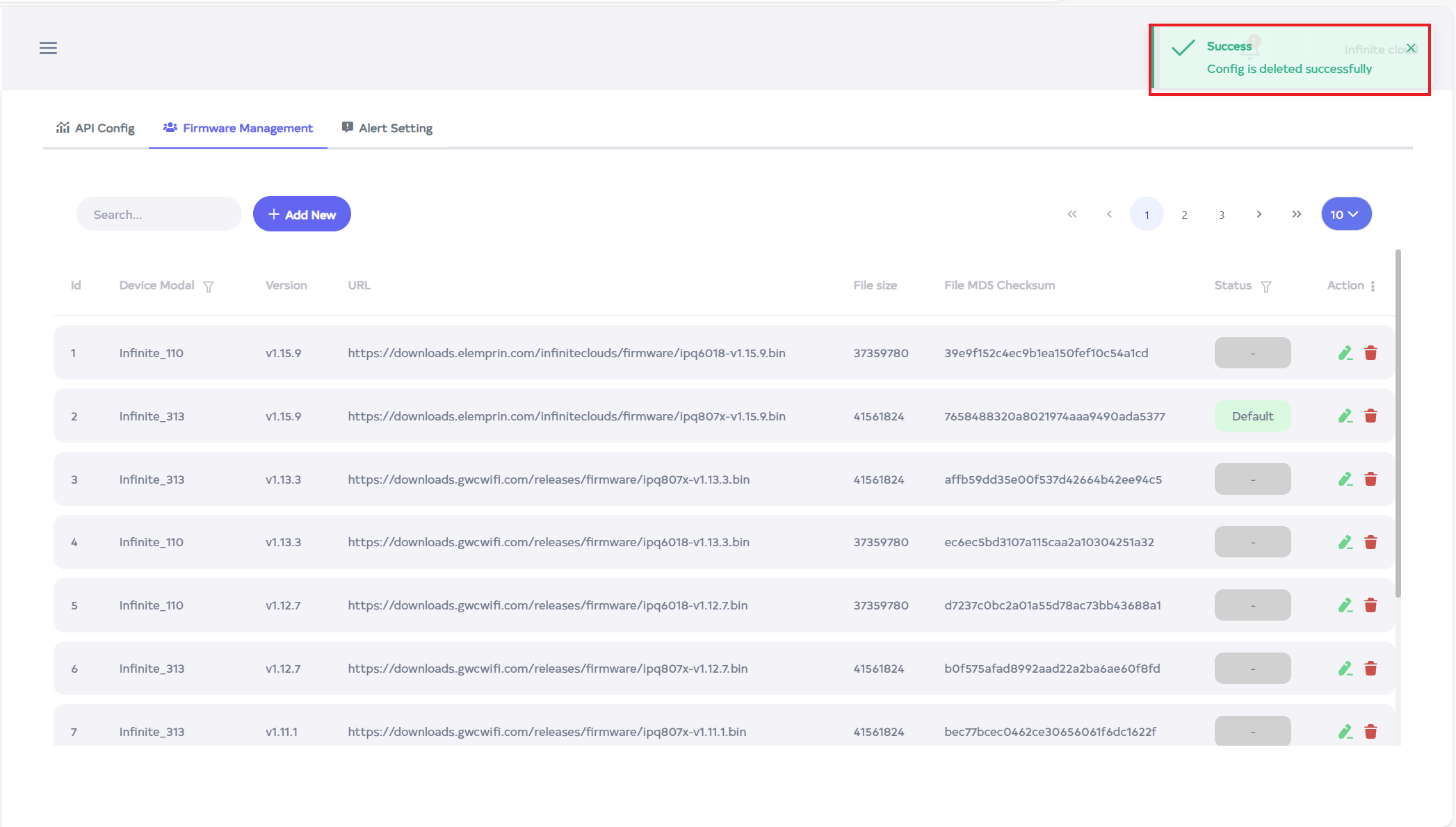Image resolution: width=1456 pixels, height=827 pixels.
Task: Filter by Device Modal funnel icon
Action: (x=209, y=286)
